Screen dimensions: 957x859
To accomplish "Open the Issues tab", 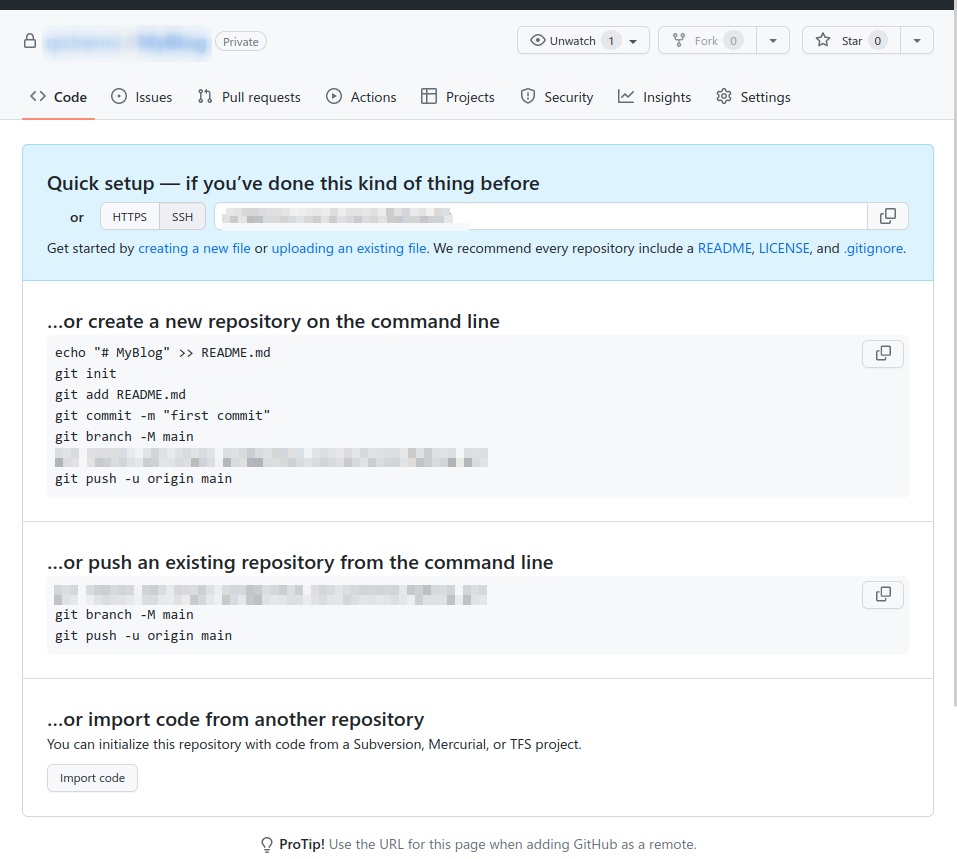I will tap(142, 97).
